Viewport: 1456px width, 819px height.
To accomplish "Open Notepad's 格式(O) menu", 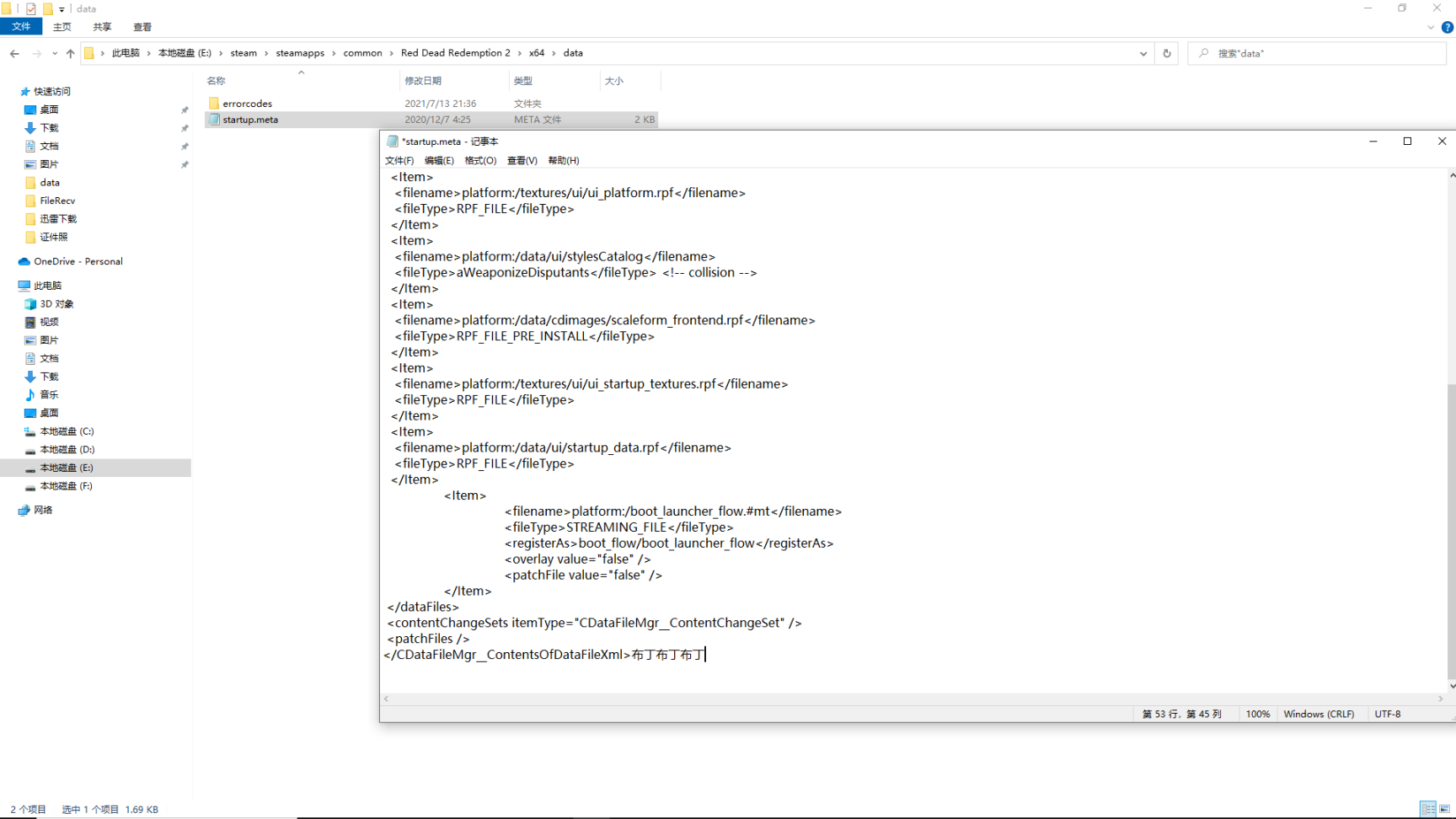I will click(480, 160).
